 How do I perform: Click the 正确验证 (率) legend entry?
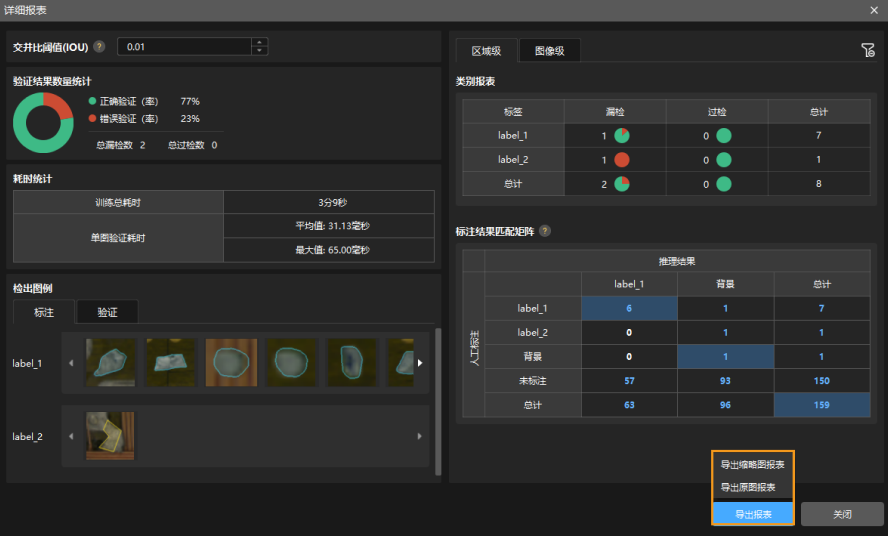pos(123,101)
